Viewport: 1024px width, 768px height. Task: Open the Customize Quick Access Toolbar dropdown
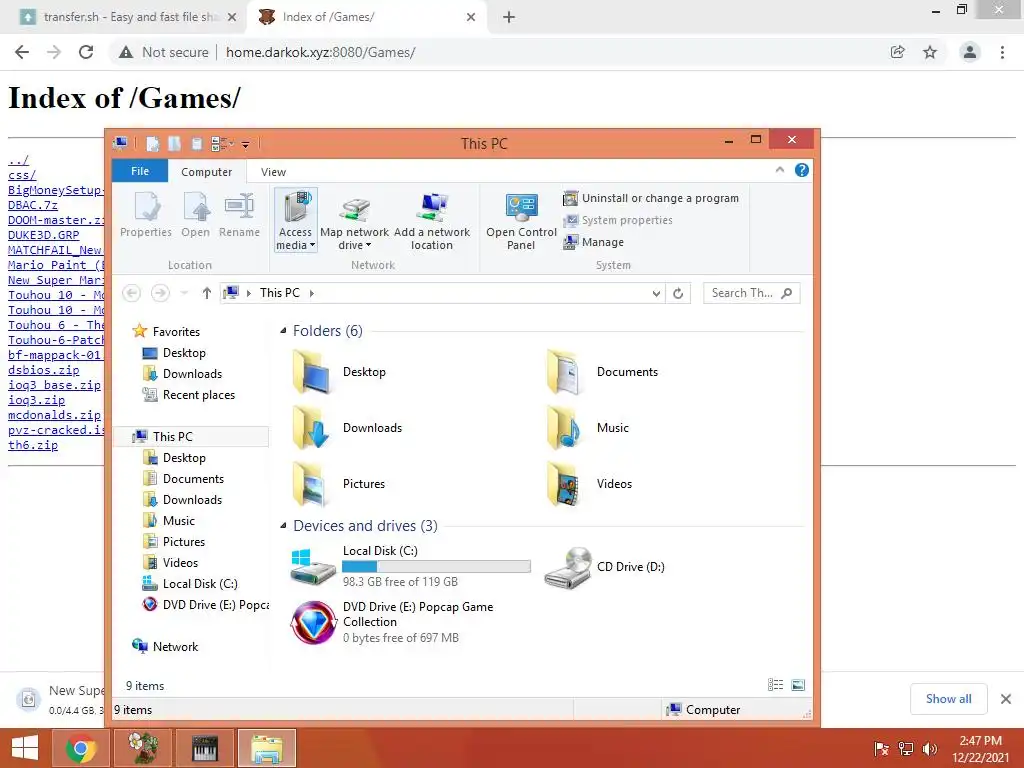coord(246,144)
